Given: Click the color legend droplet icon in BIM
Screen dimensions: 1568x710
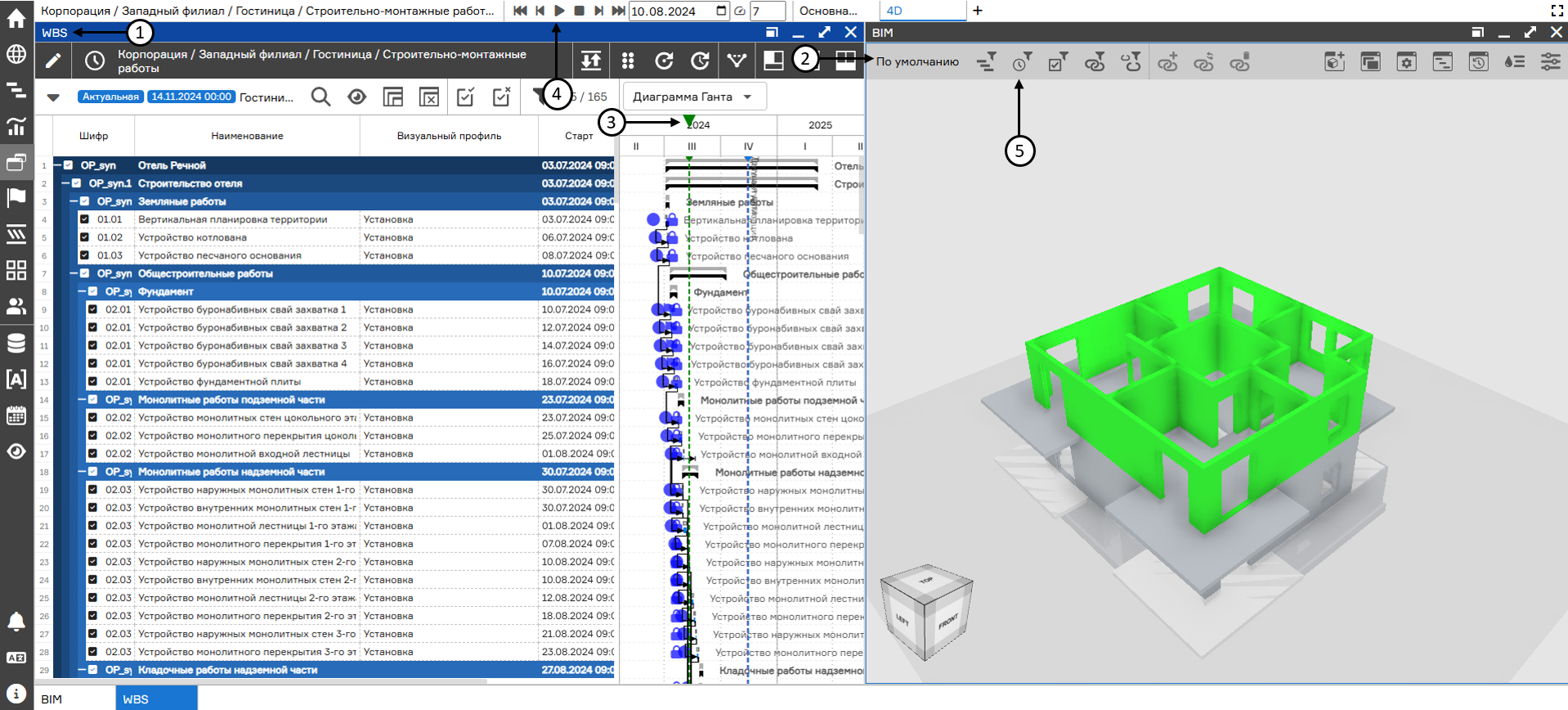Looking at the screenshot, I should [x=1514, y=61].
